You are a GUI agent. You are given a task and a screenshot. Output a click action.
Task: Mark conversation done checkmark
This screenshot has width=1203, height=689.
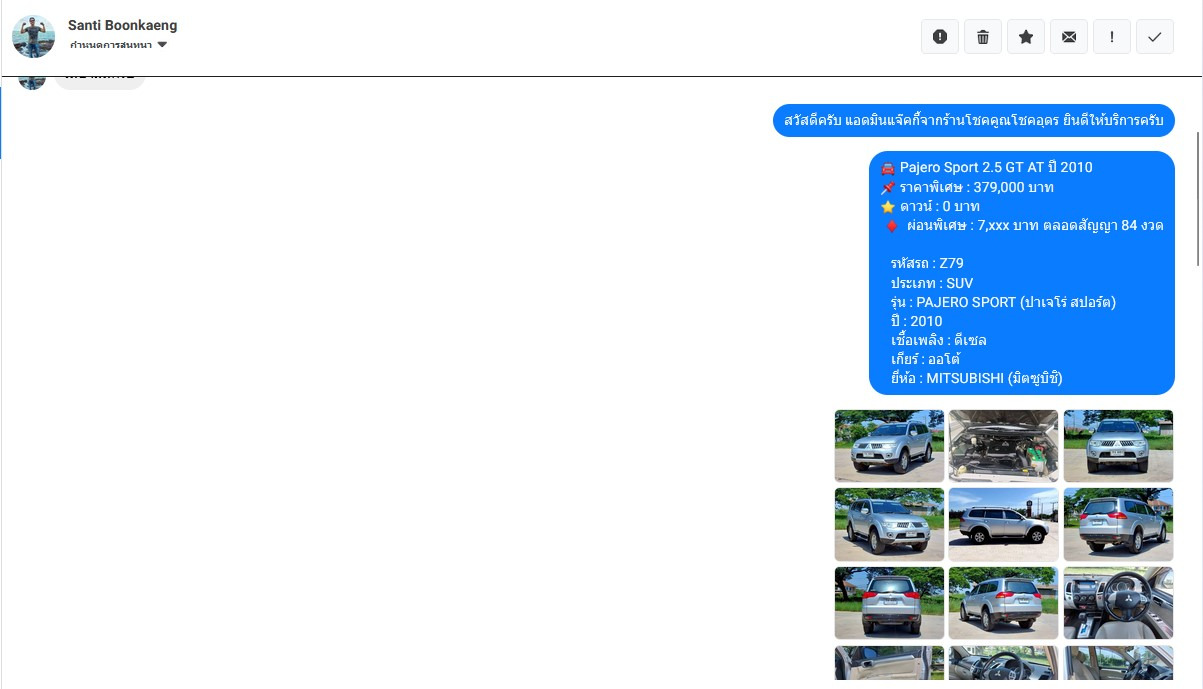(x=1155, y=37)
